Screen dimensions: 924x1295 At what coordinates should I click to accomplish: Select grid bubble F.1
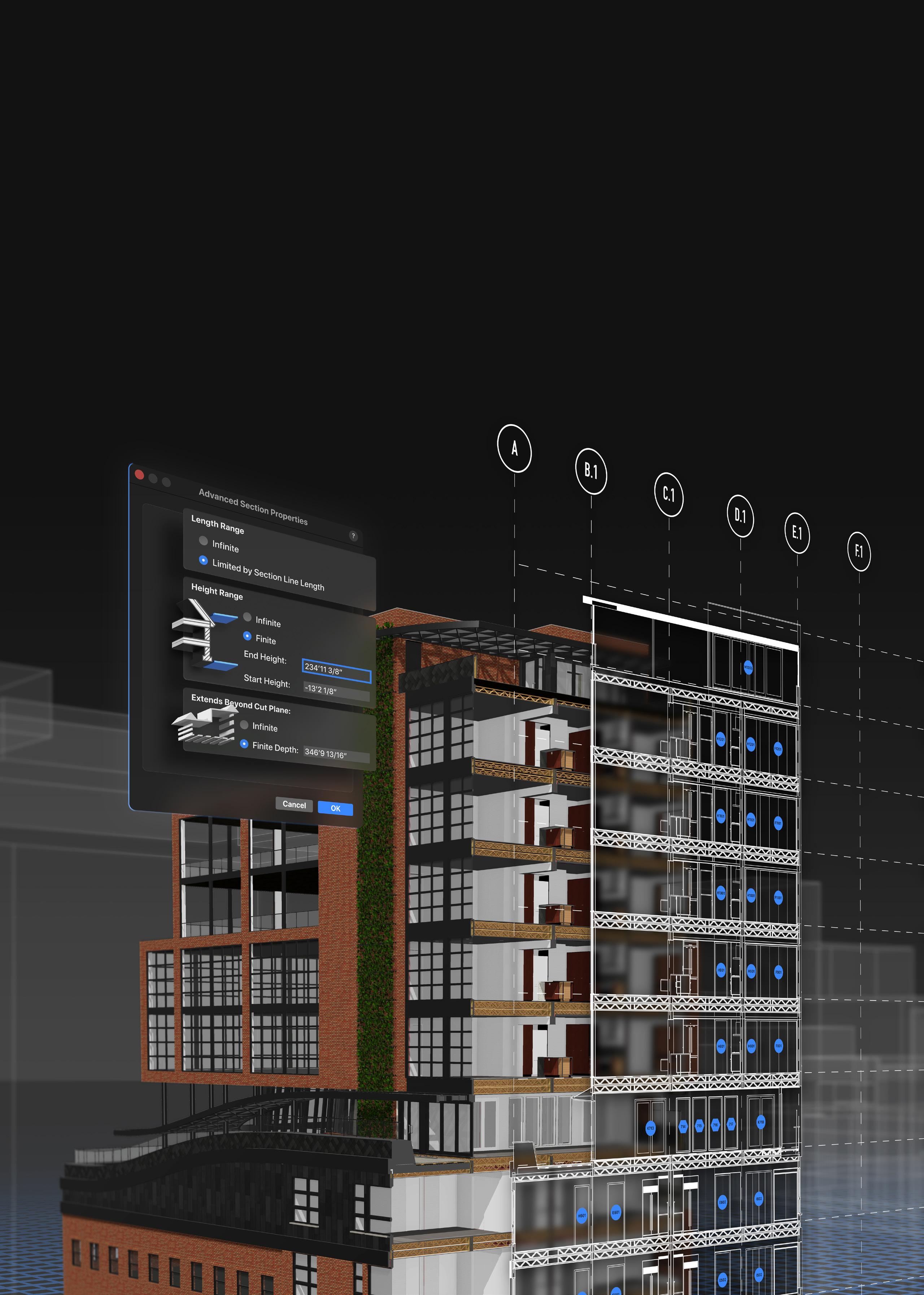point(859,551)
